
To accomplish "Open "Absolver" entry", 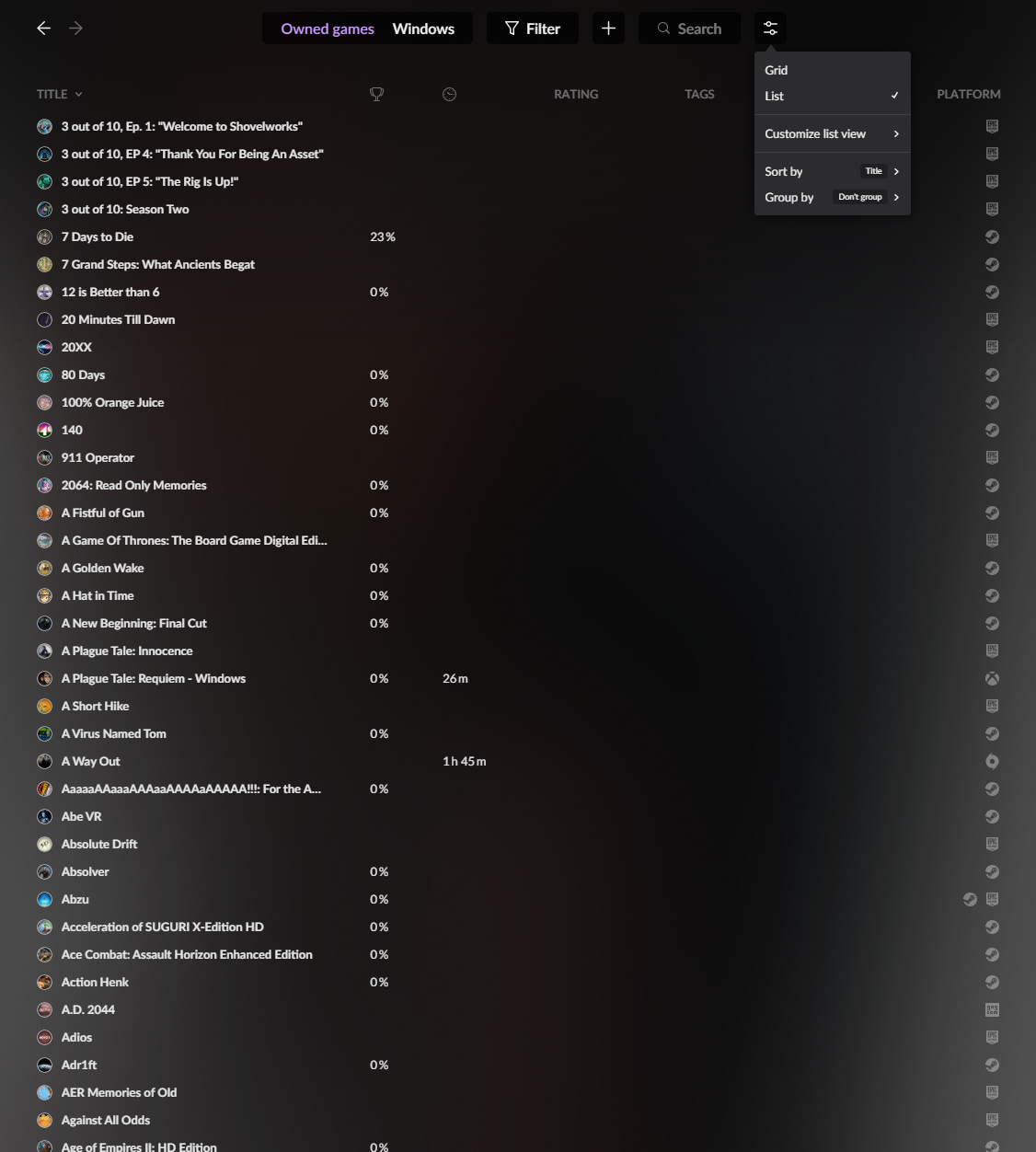I will click(86, 871).
